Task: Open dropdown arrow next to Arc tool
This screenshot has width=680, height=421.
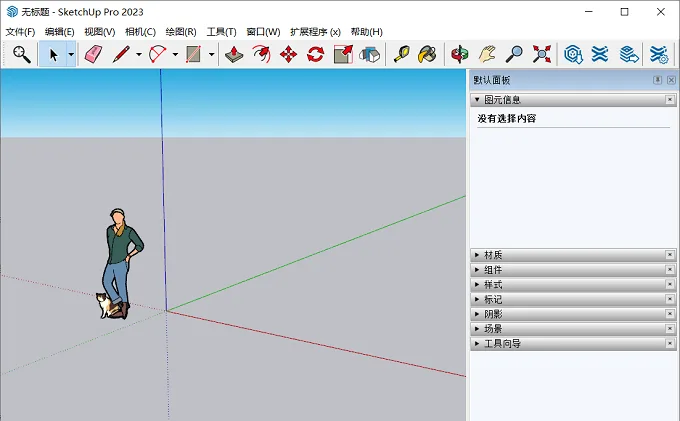Action: click(x=175, y=55)
